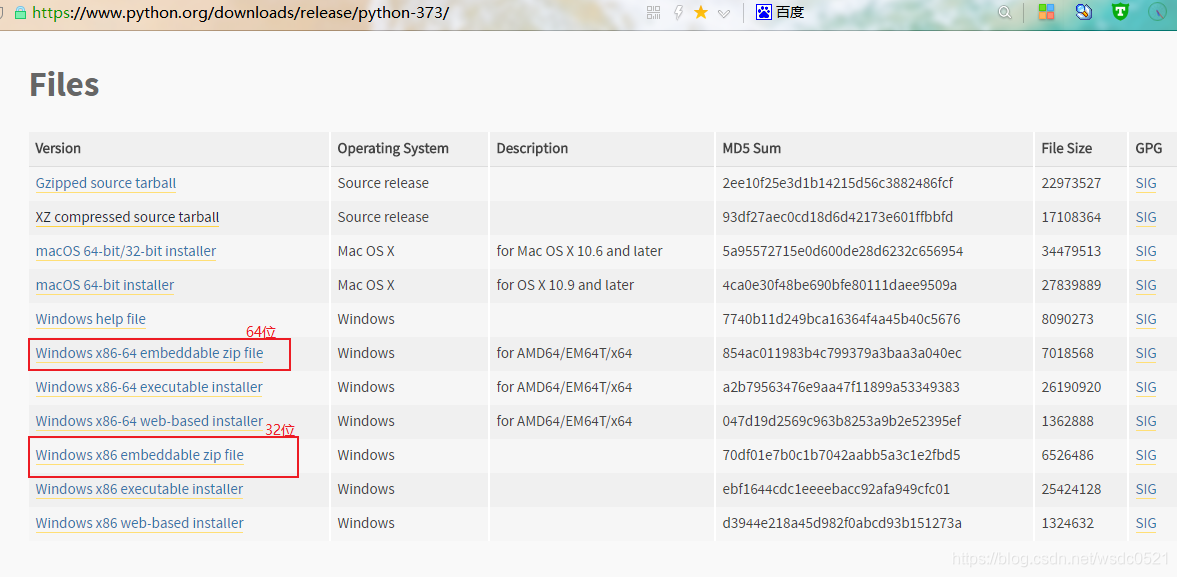Download Windows x86 embeddable zip file
This screenshot has height=577, width=1177.
pos(140,455)
